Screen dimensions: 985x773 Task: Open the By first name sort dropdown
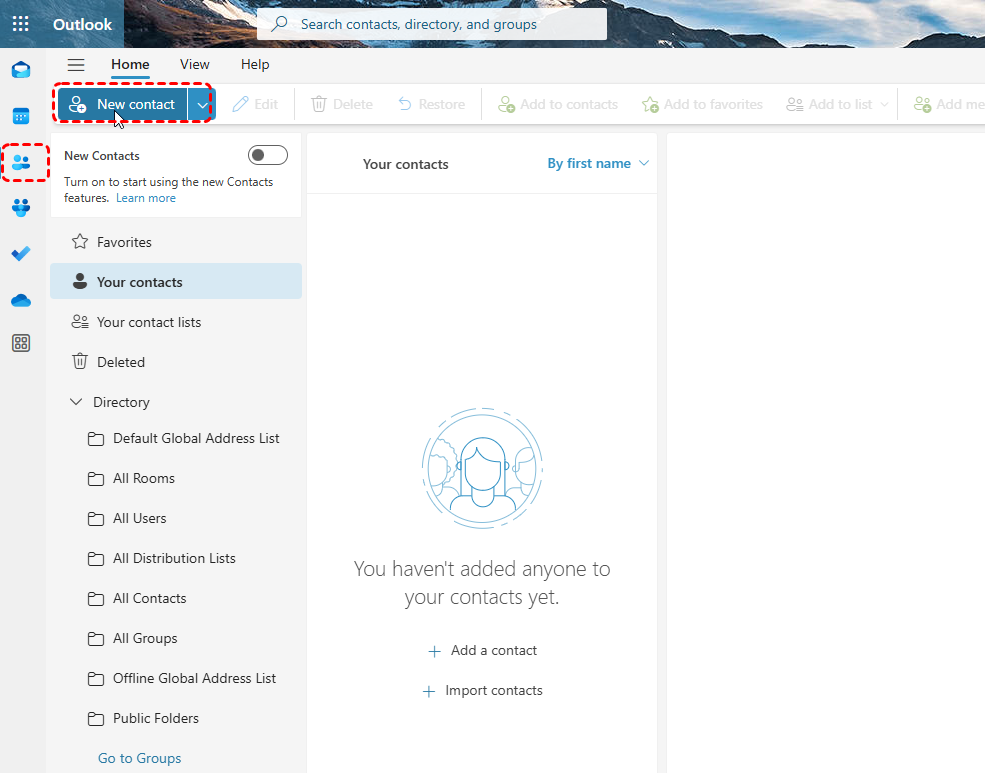[x=598, y=163]
